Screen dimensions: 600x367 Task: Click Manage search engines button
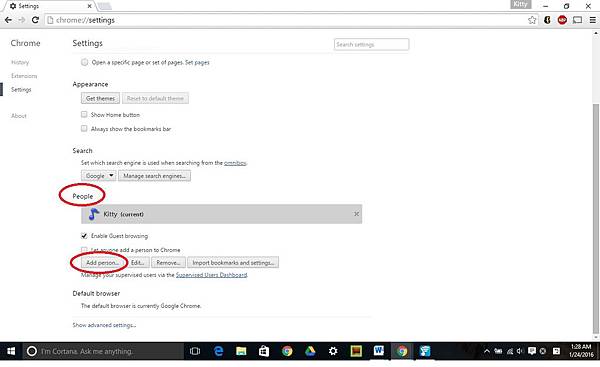pyautogui.click(x=154, y=176)
